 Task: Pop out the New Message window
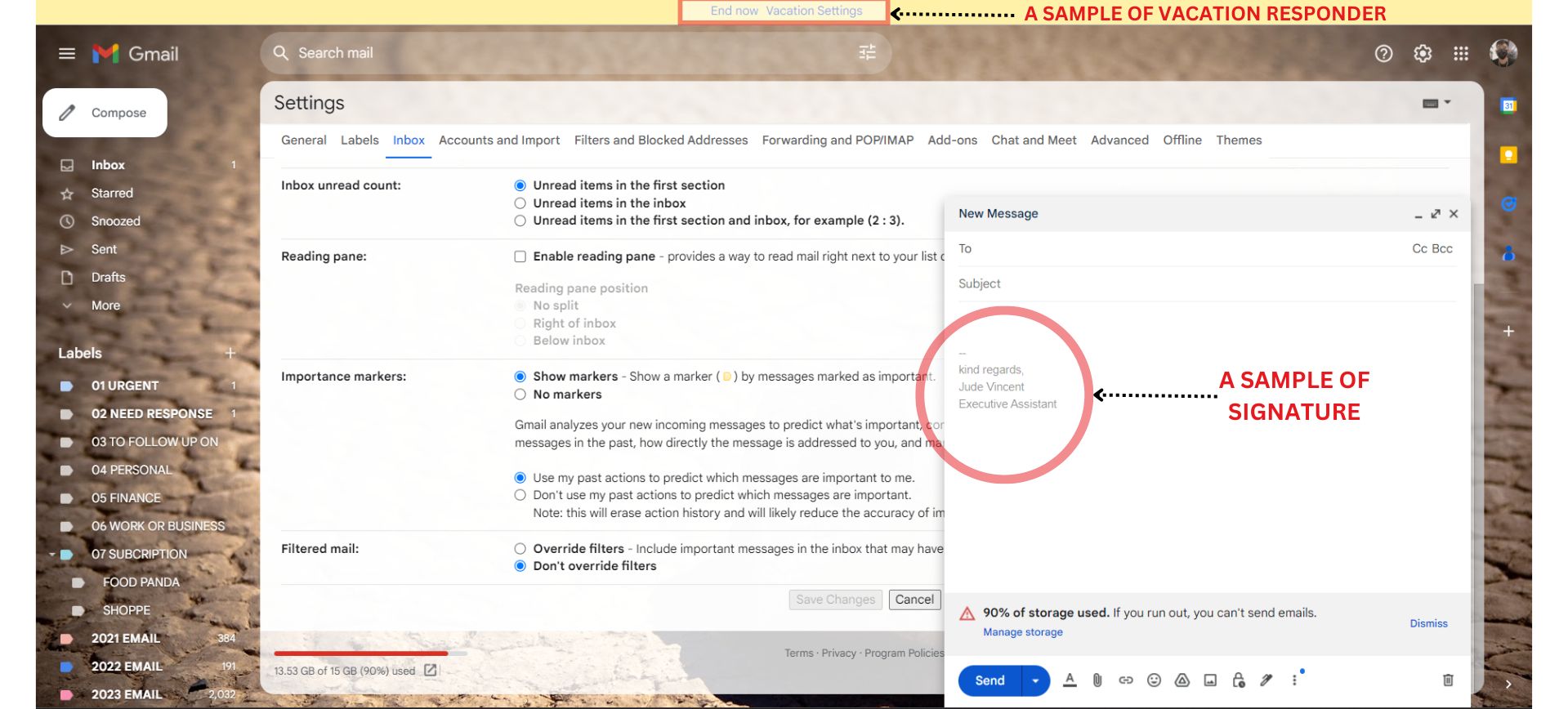(1436, 214)
